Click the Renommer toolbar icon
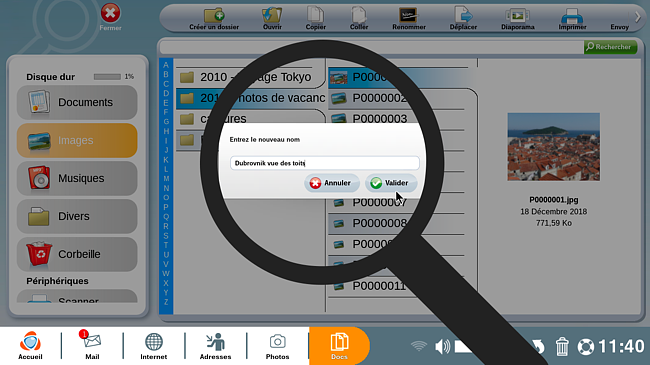The image size is (650, 365). click(x=408, y=15)
